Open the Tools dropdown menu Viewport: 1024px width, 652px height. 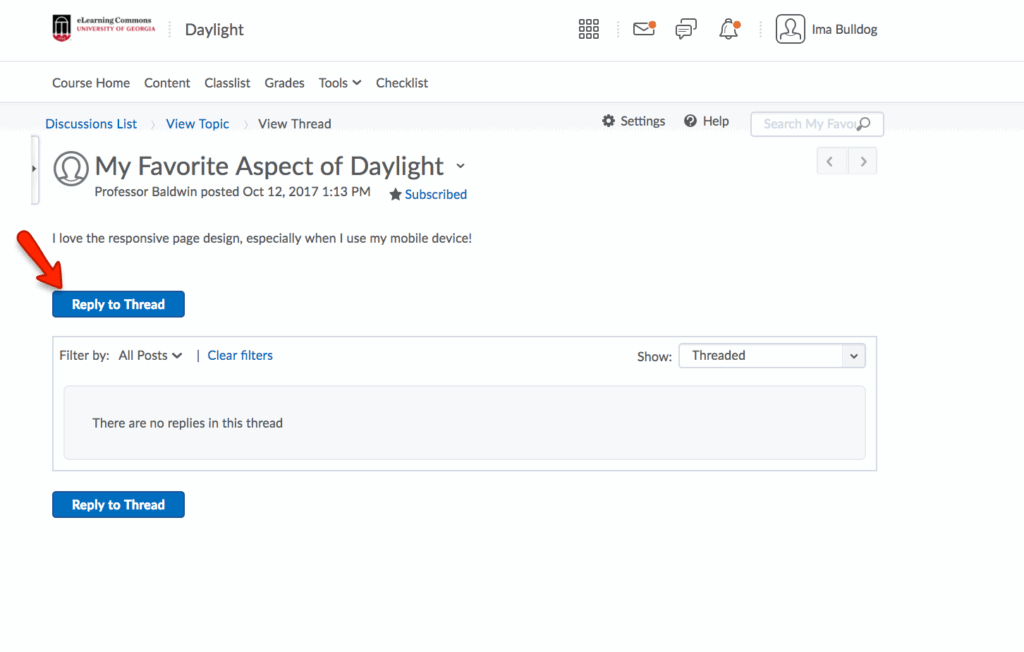(340, 83)
